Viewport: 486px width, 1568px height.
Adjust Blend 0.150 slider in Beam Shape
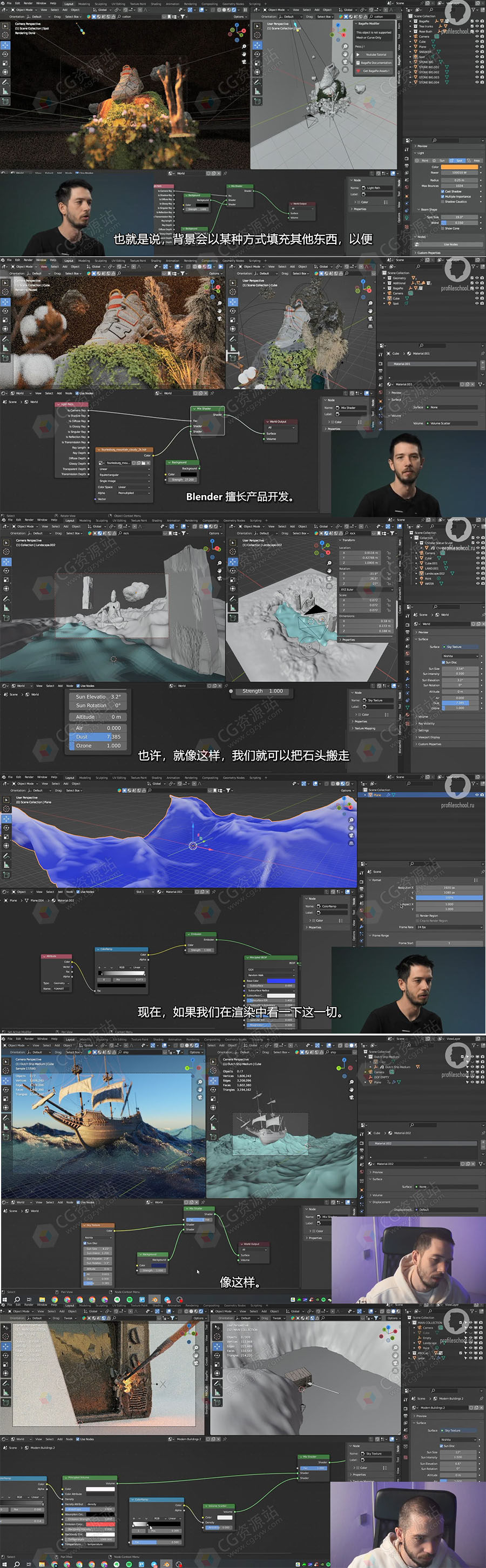tap(461, 223)
